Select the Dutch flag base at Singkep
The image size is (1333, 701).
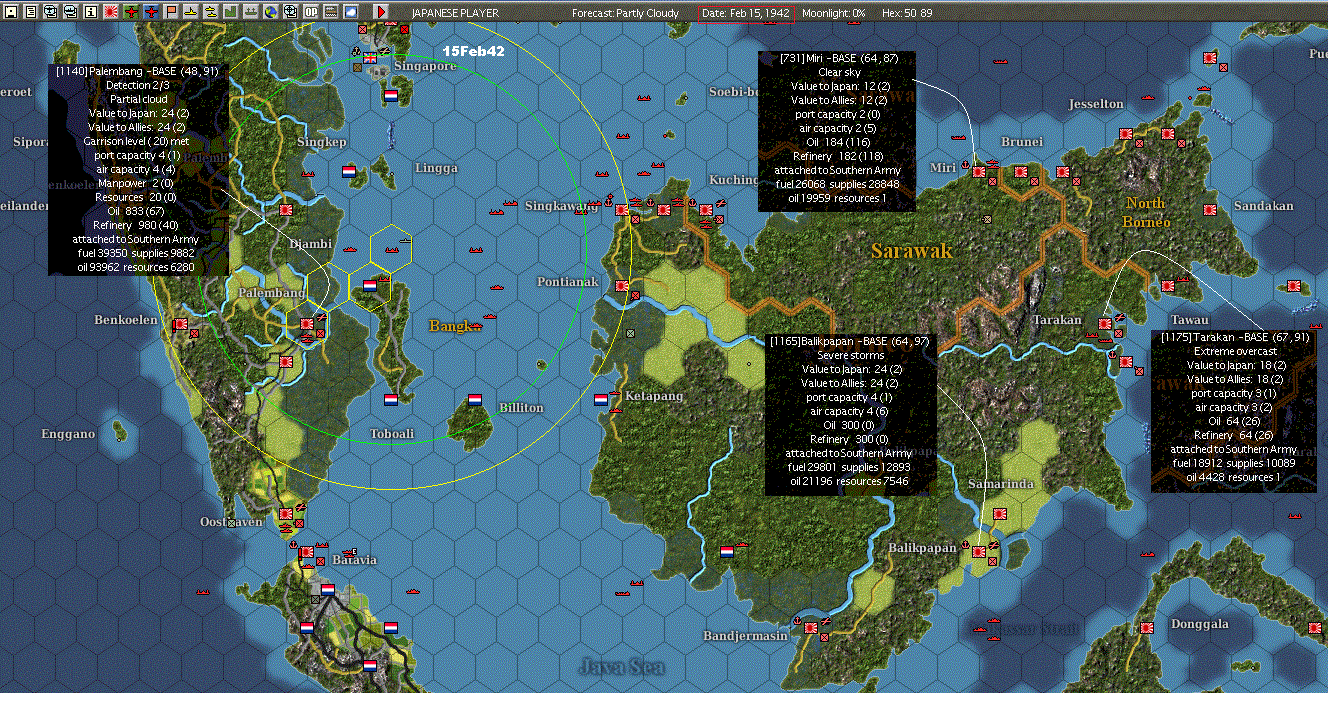pos(349,172)
